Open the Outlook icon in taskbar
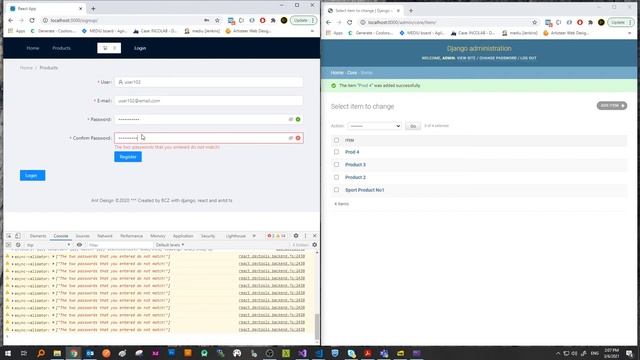640x360 pixels. 90,353
